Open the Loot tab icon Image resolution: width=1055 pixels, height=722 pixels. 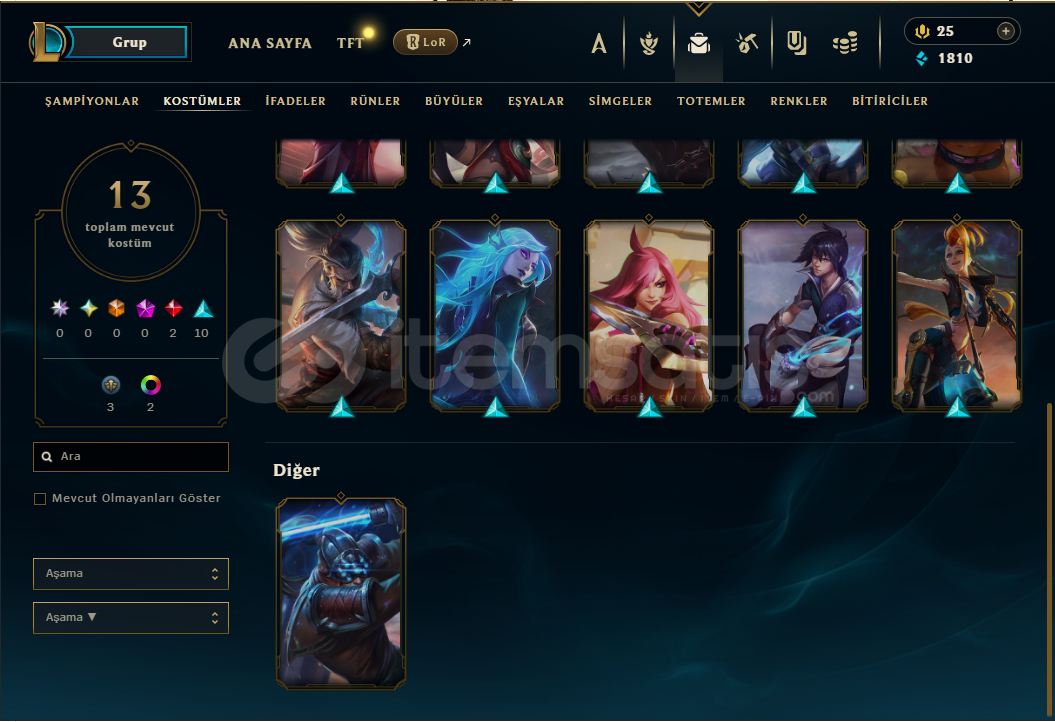[x=797, y=44]
